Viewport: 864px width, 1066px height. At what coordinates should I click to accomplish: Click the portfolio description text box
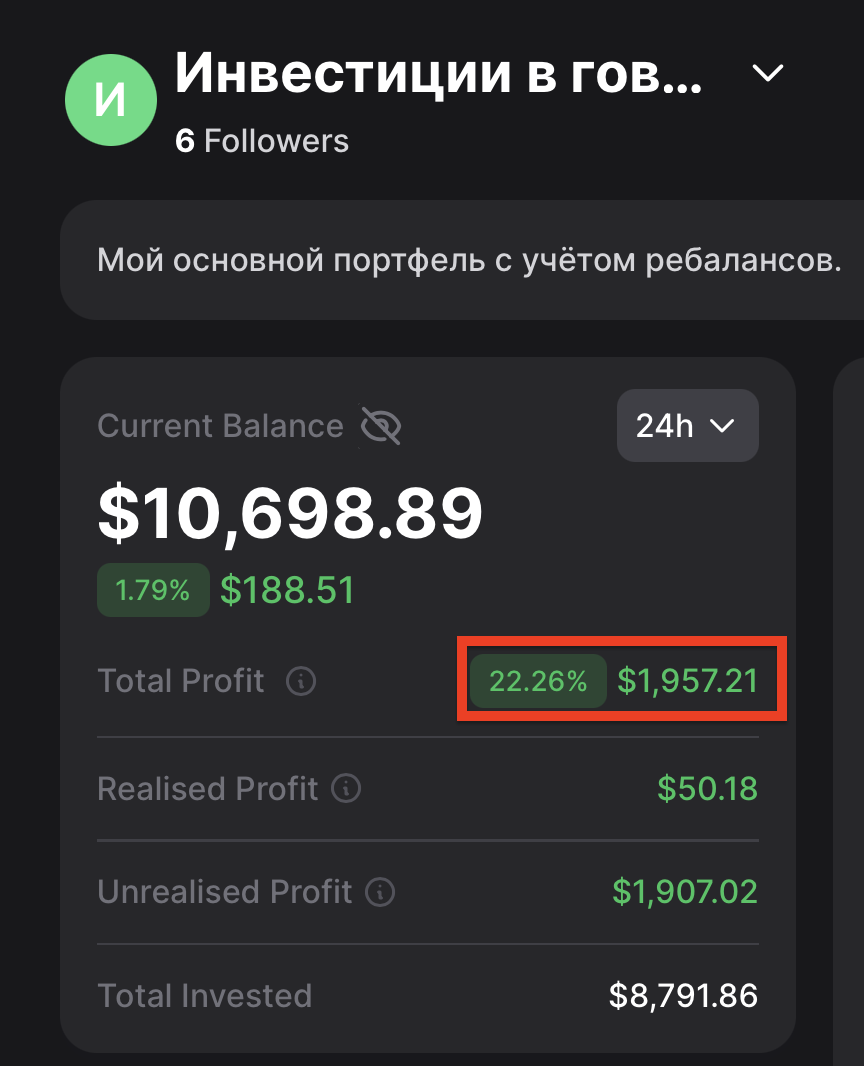468,262
